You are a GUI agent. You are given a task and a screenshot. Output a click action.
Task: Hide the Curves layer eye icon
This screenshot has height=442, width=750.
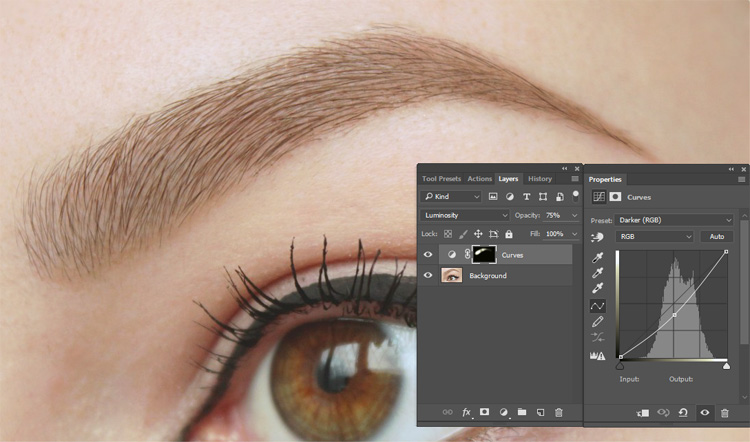point(428,254)
